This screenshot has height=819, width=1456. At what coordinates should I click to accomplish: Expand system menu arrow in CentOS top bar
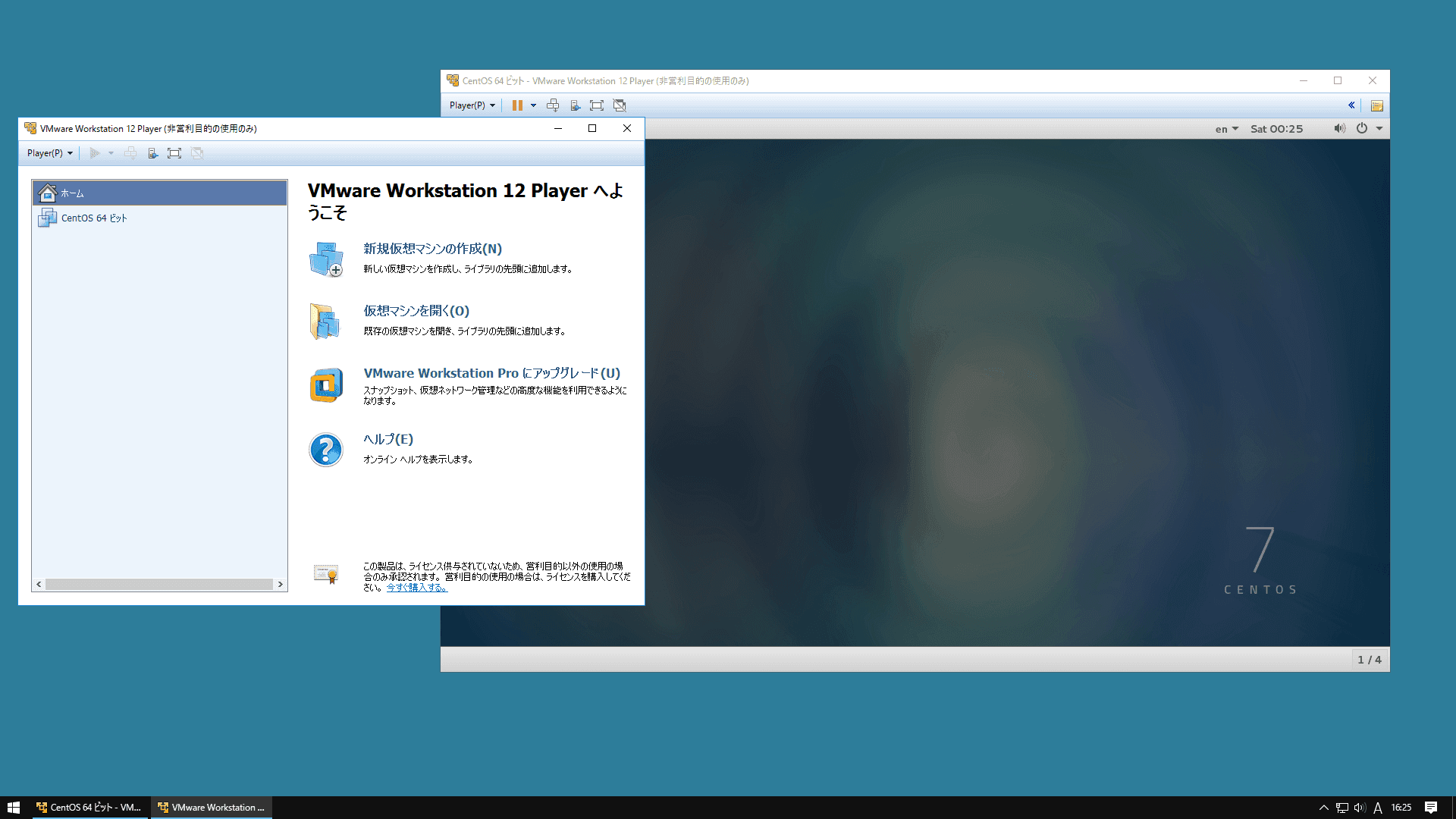(1379, 128)
